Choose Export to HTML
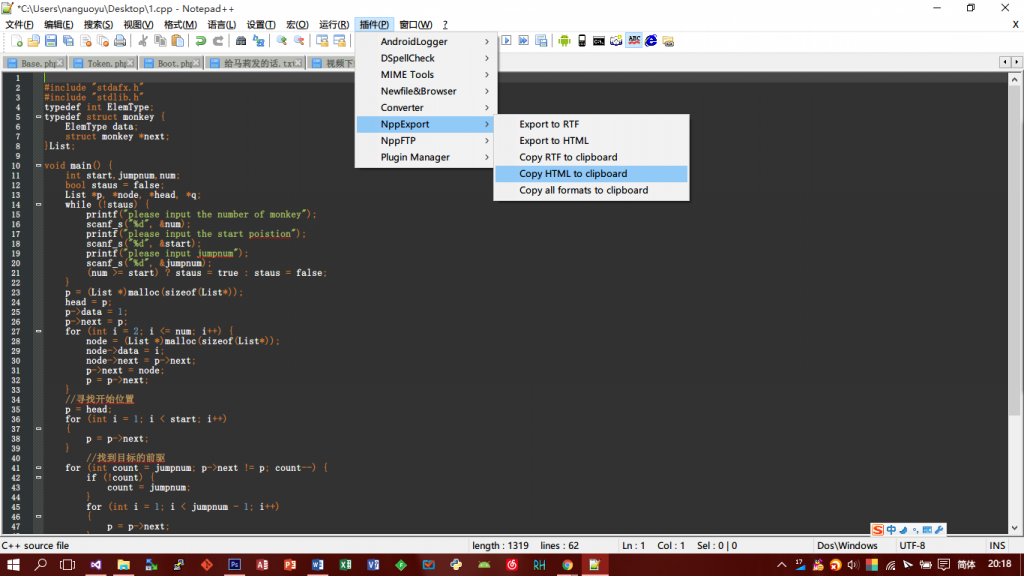Viewport: 1024px width, 576px height. tap(591, 140)
